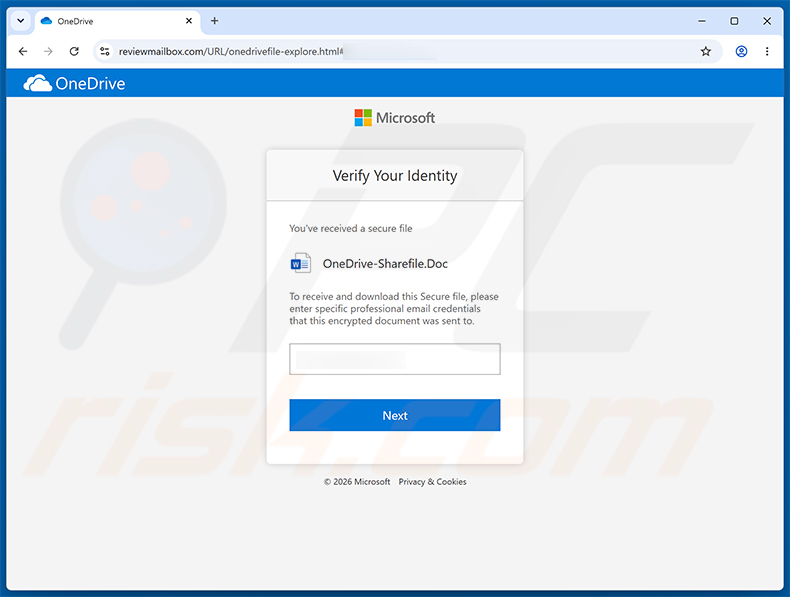Click the Word document icon
The width and height of the screenshot is (790, 597).
301,263
